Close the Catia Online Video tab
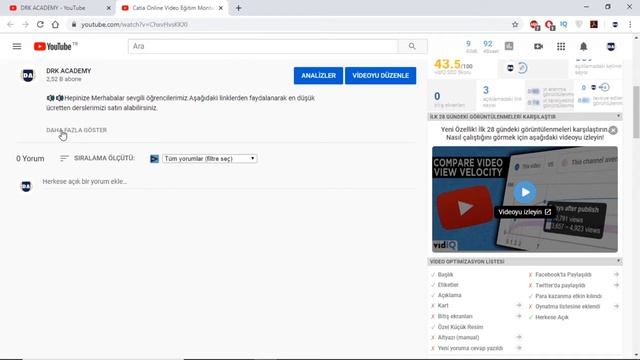Viewport: 640px width, 360px height. pyautogui.click(x=221, y=8)
